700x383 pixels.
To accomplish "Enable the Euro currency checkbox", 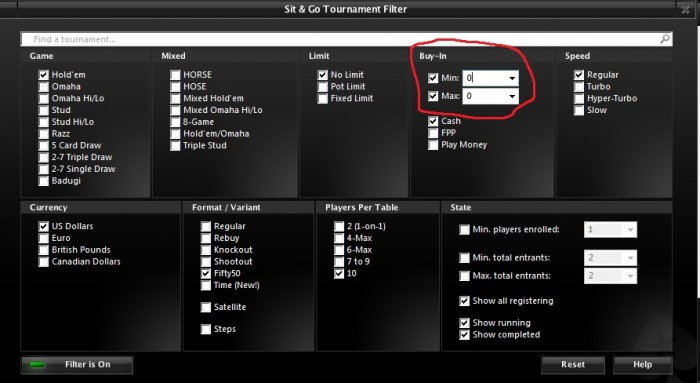I will 43,238.
